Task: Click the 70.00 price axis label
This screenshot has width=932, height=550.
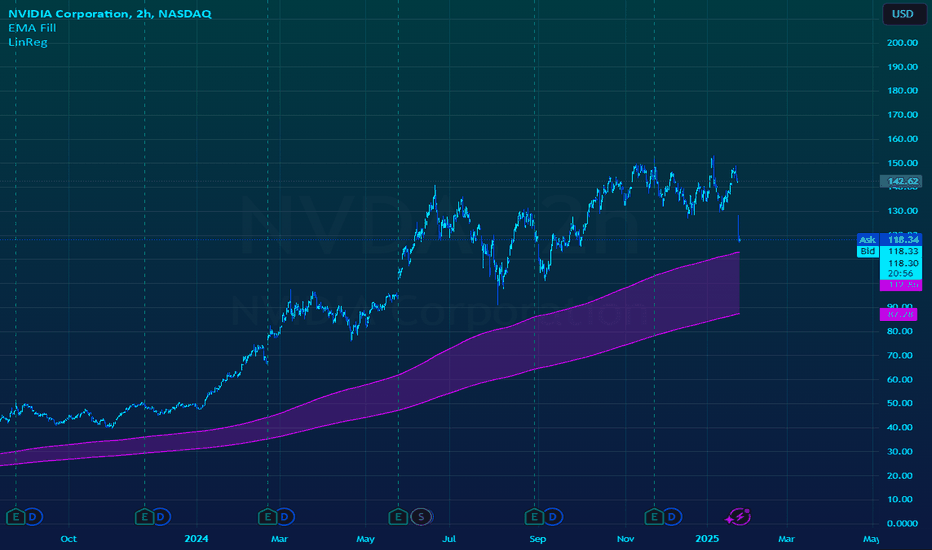Action: pyautogui.click(x=900, y=356)
